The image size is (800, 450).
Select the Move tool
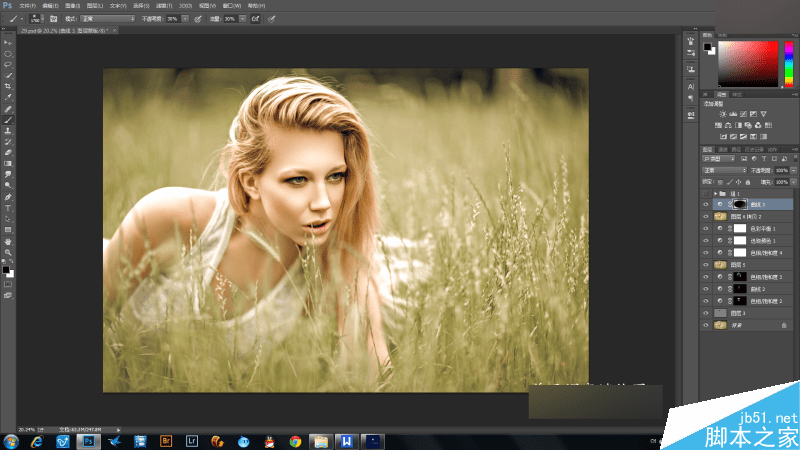[9, 43]
